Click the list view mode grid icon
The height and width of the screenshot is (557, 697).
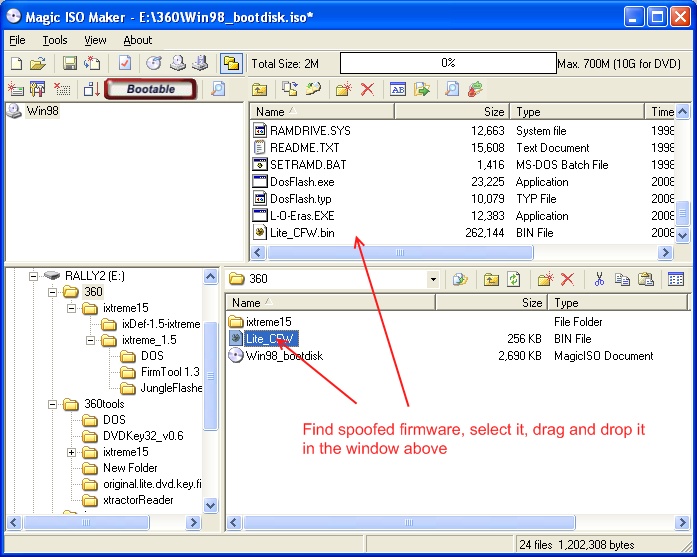click(x=676, y=280)
